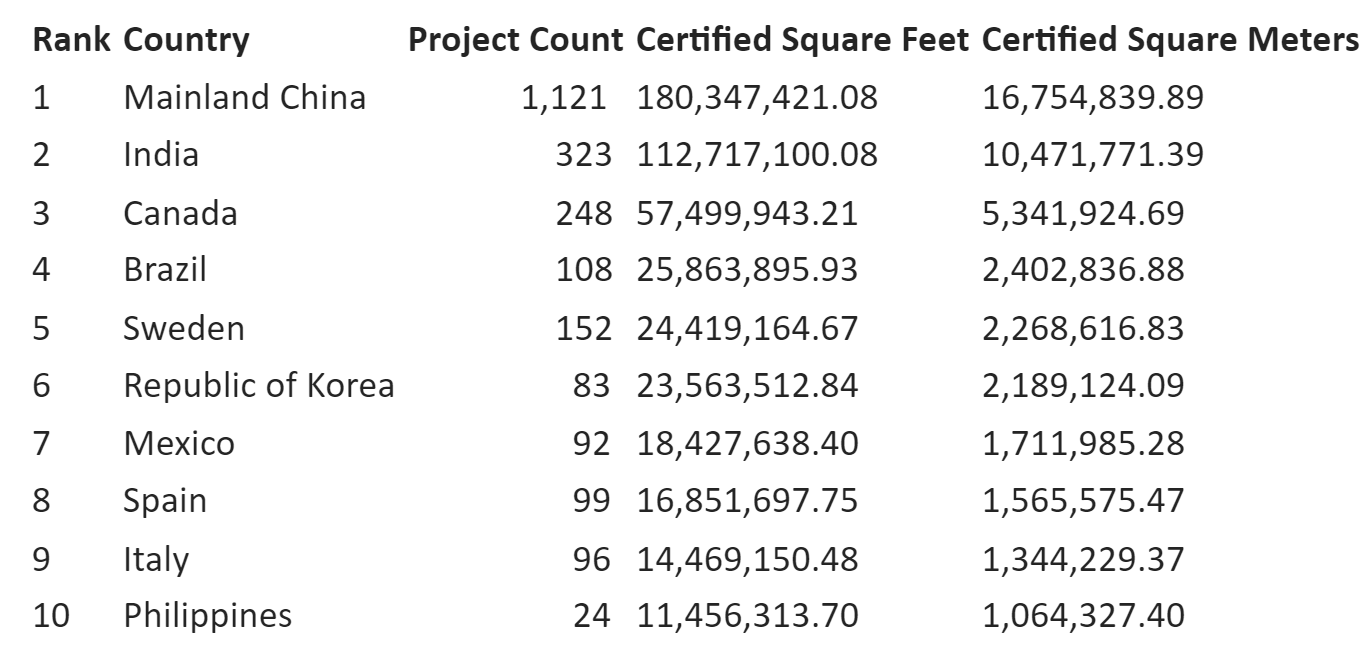Click the square feet value 112,717,100.08
Viewport: 1363px width, 648px height.
(756, 155)
